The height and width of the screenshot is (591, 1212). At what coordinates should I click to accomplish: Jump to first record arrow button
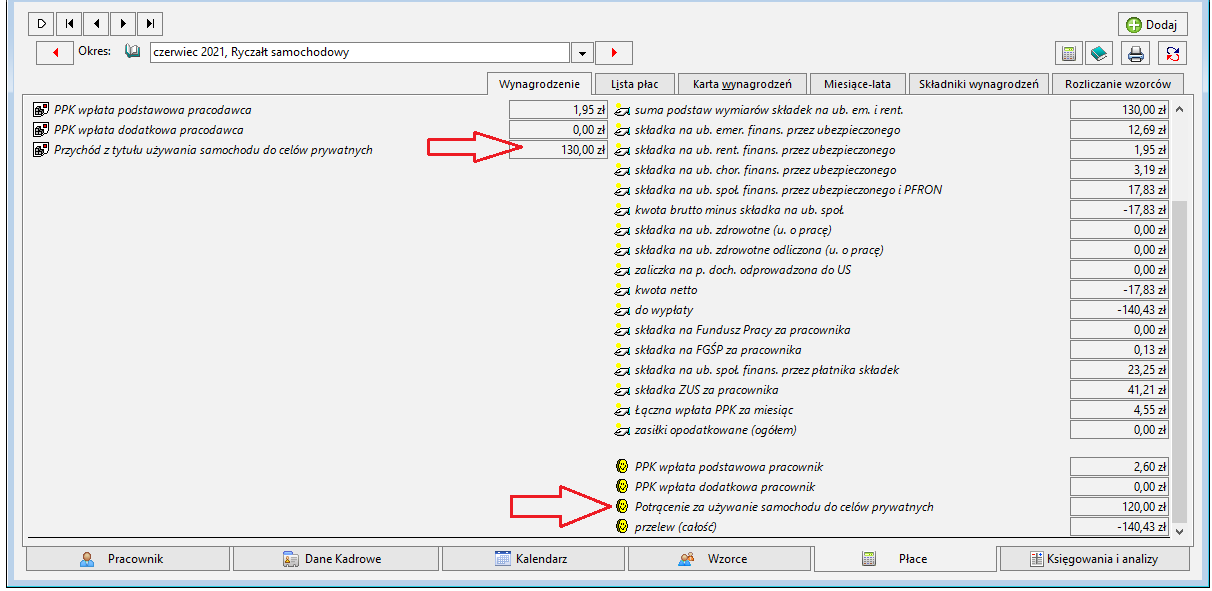click(x=69, y=23)
